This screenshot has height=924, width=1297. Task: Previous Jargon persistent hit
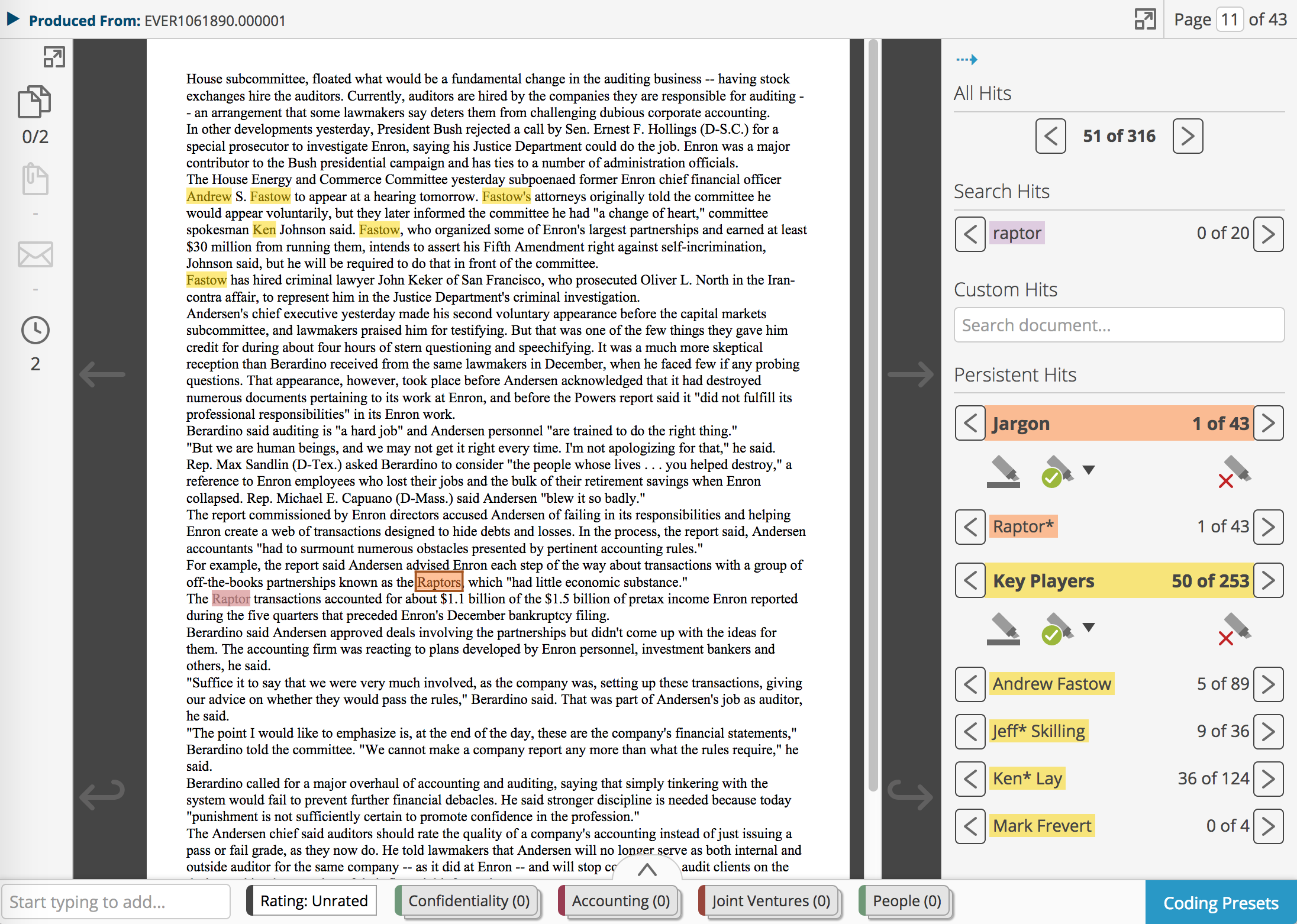[x=970, y=423]
